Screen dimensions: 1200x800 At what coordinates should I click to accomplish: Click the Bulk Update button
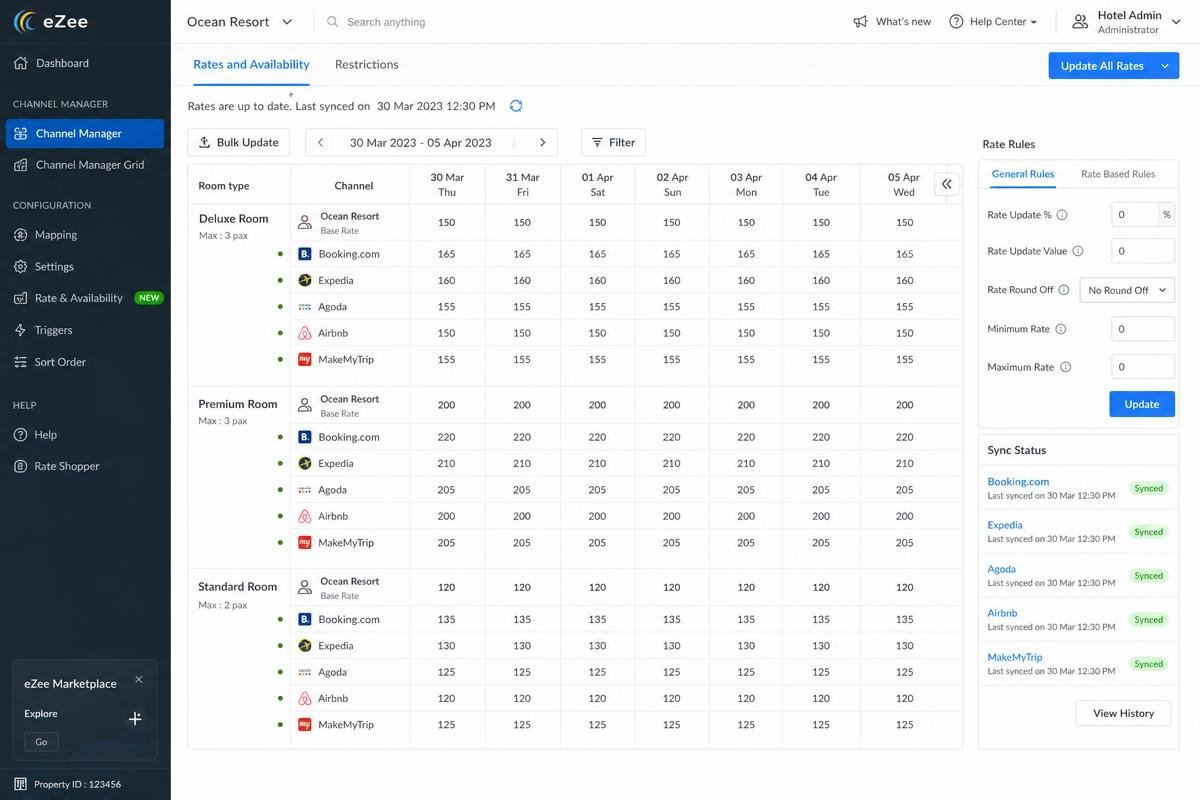coord(239,143)
